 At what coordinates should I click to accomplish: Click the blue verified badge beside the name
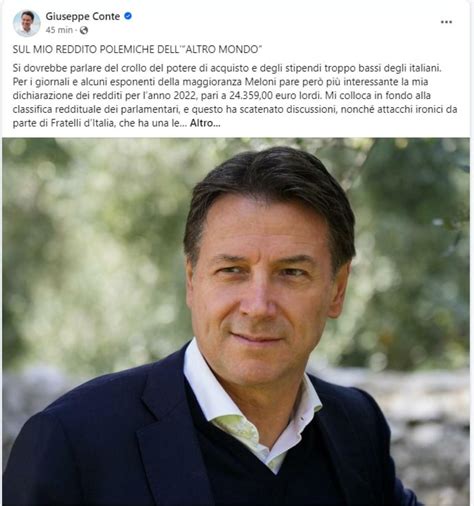128,16
